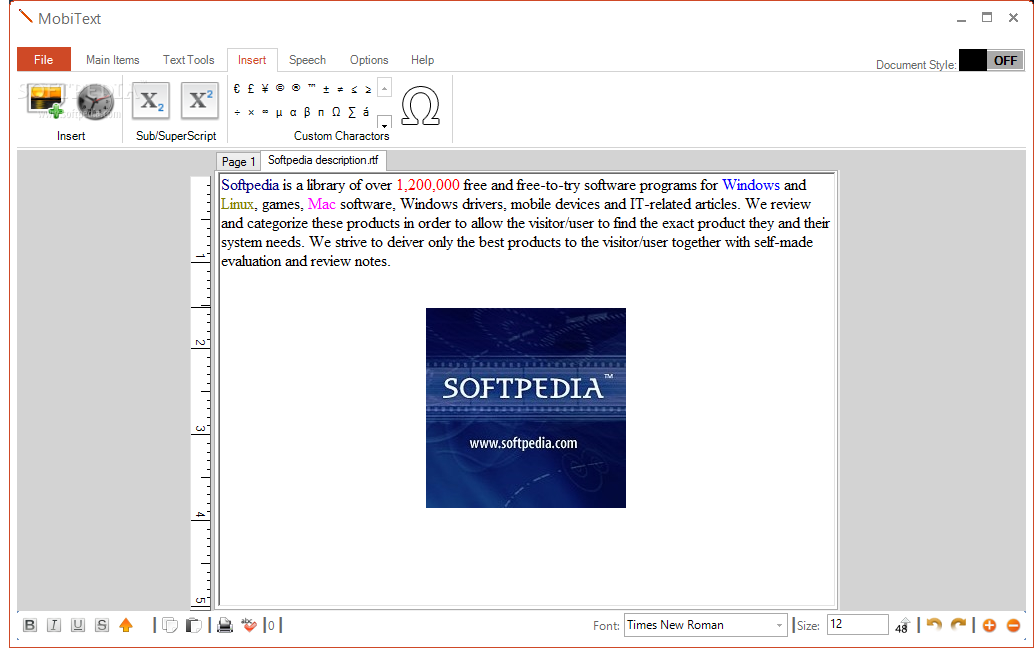Switch to the Text Tools tab
Screen dimensions: 1034x648
189,60
